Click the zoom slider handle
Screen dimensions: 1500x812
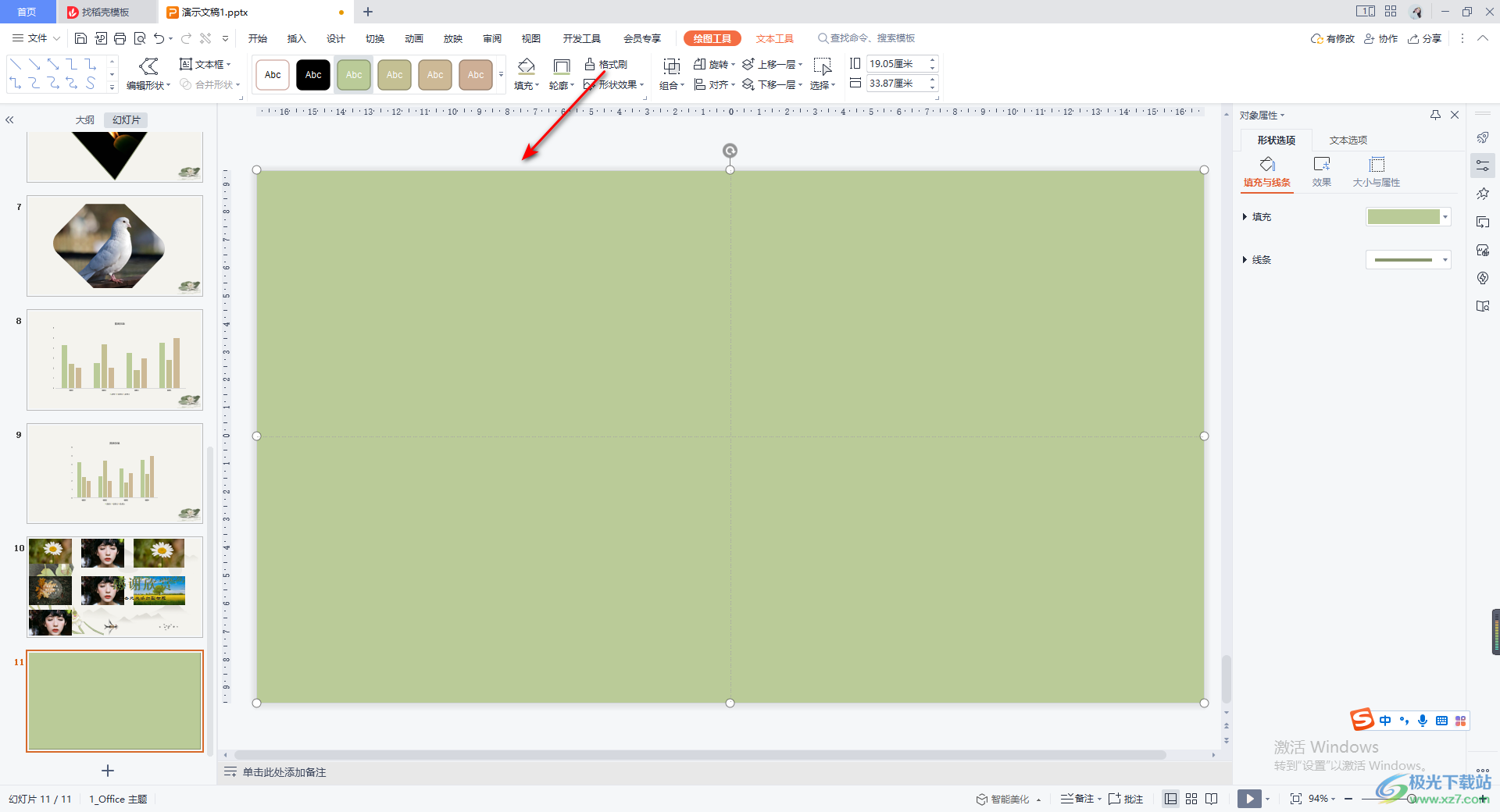[x=1412, y=799]
